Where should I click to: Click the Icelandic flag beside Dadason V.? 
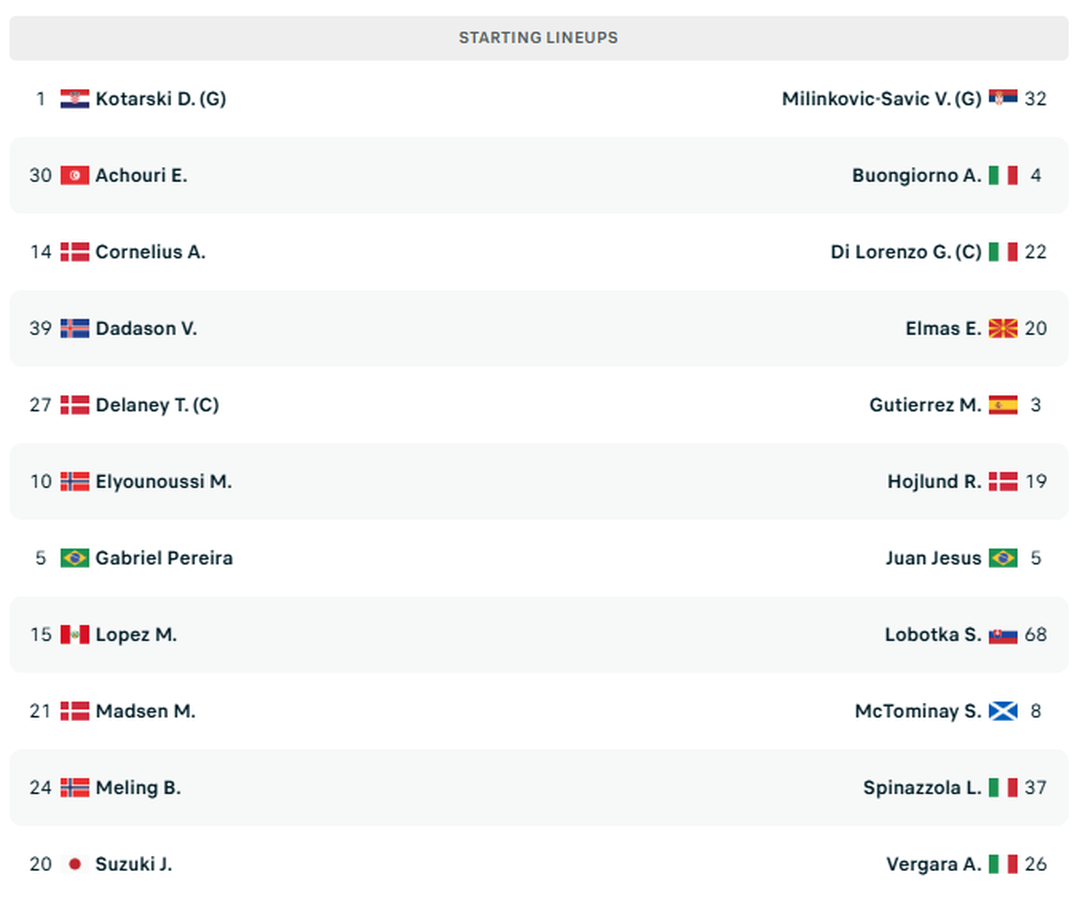pos(74,328)
